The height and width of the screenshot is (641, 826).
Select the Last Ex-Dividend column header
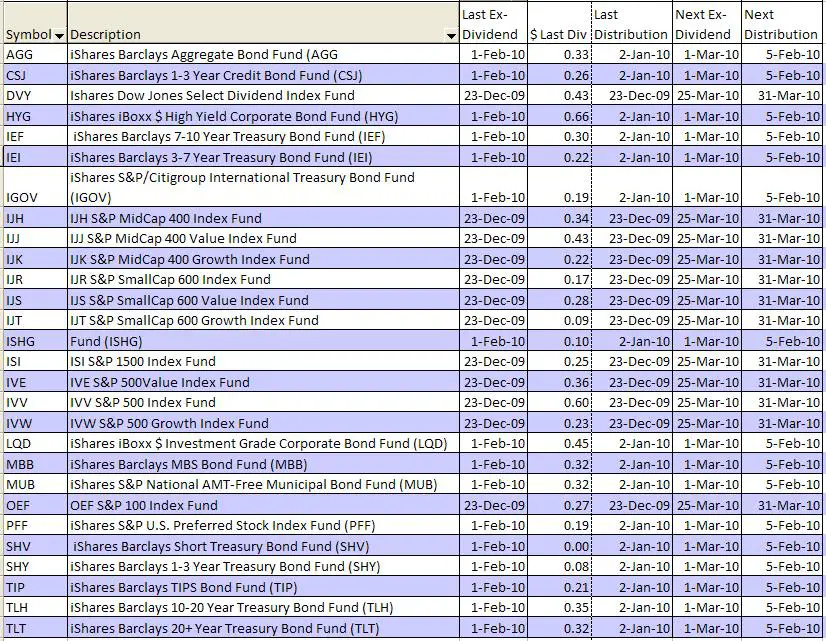(x=493, y=24)
